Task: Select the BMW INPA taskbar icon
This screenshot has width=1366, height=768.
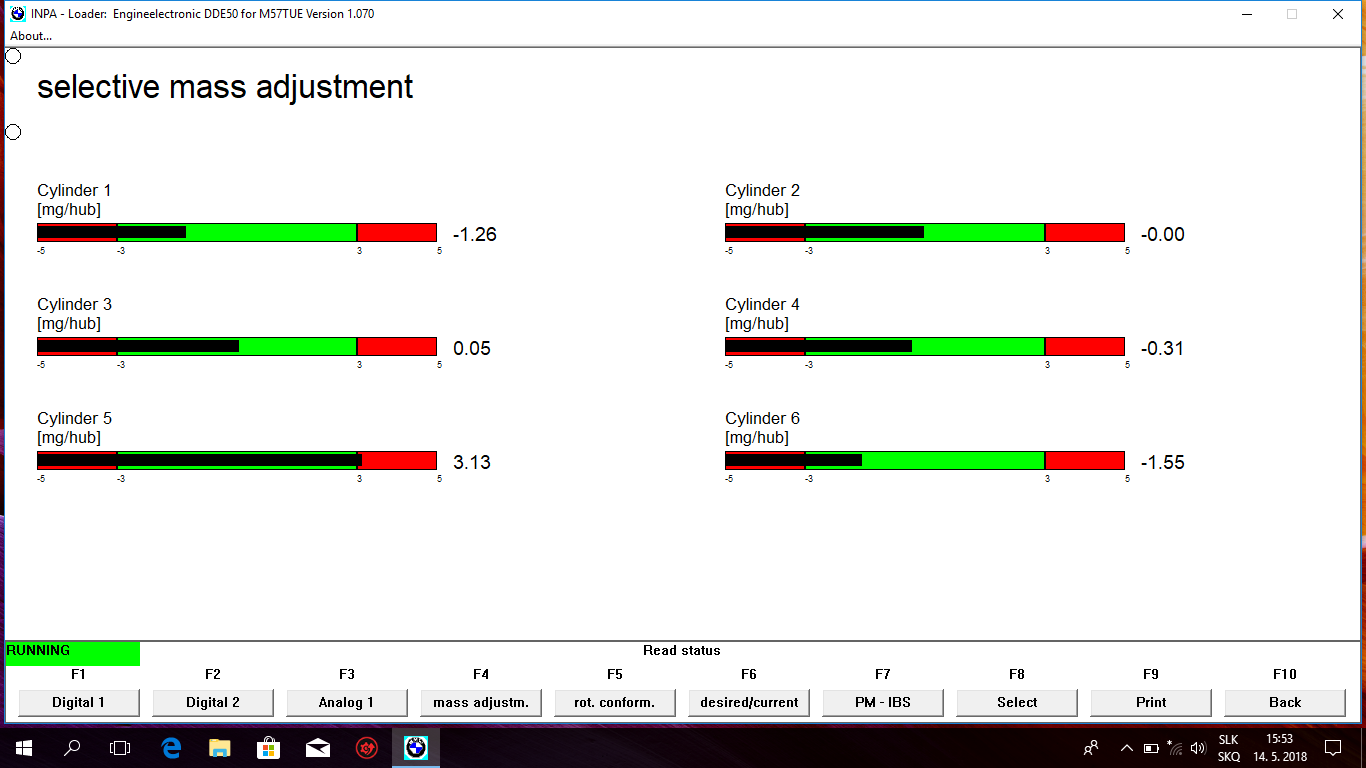Action: pos(415,747)
